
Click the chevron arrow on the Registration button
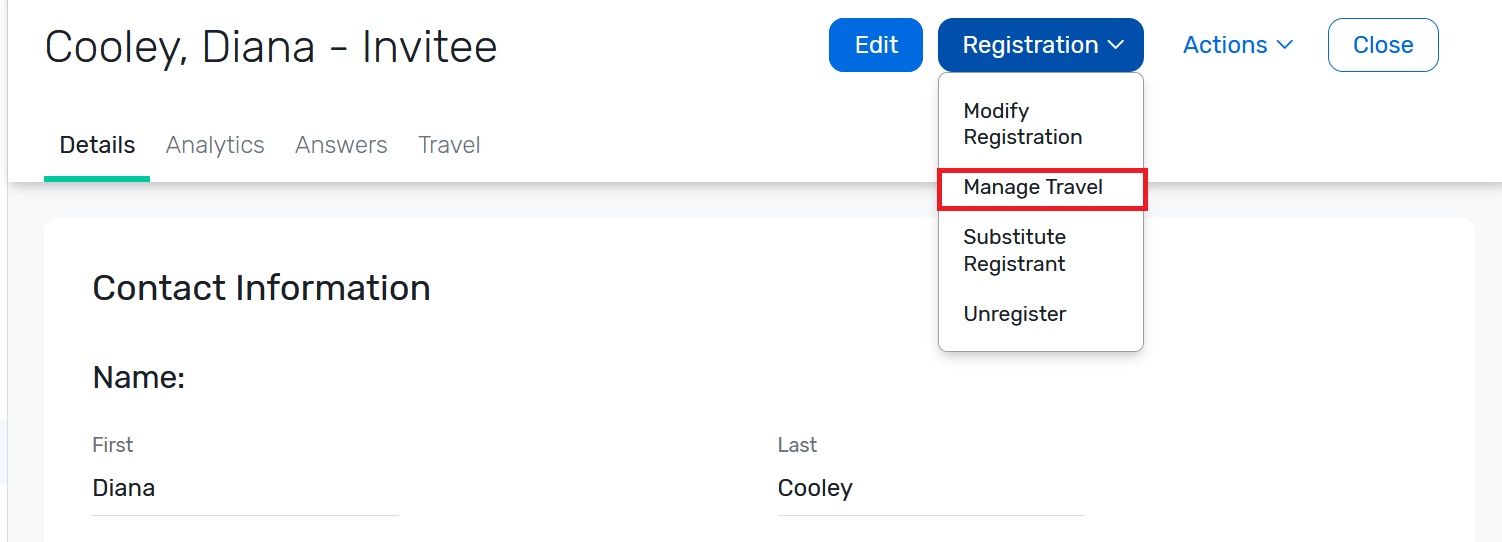click(x=1117, y=45)
